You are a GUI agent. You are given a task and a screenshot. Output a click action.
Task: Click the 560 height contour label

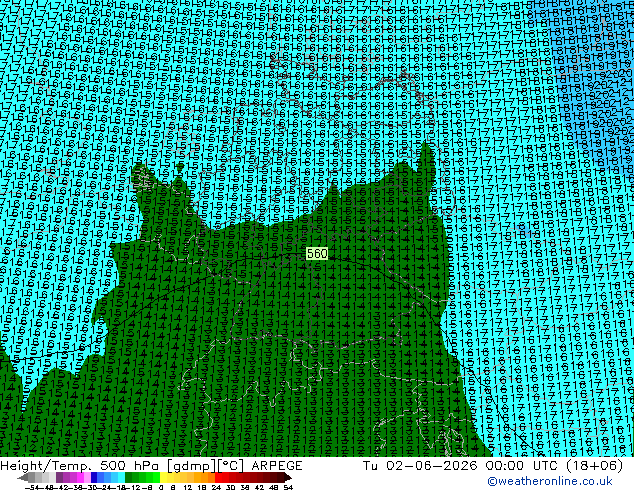pos(317,253)
